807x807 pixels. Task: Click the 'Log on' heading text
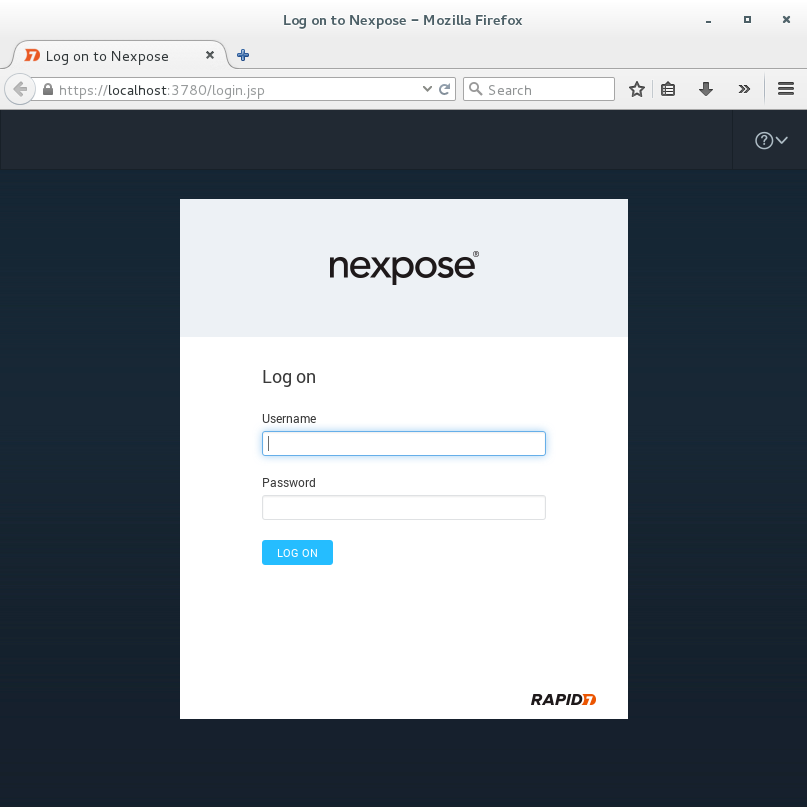tap(289, 377)
